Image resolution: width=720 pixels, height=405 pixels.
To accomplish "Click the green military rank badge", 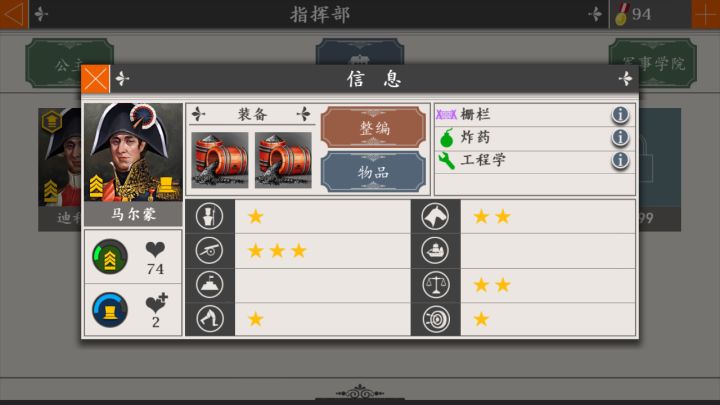I will (110, 257).
